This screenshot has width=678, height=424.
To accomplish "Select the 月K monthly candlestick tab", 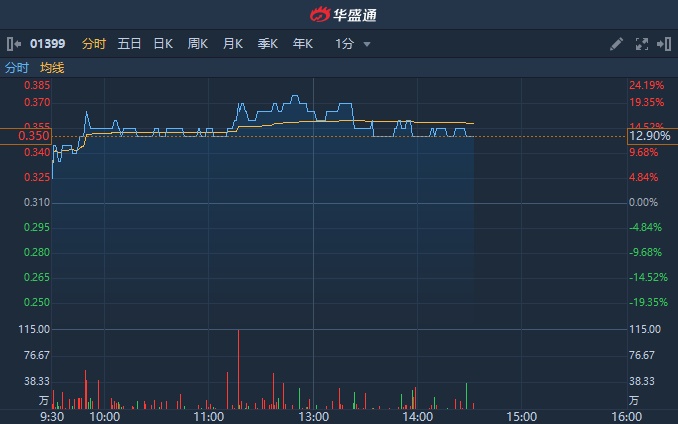I will click(233, 44).
